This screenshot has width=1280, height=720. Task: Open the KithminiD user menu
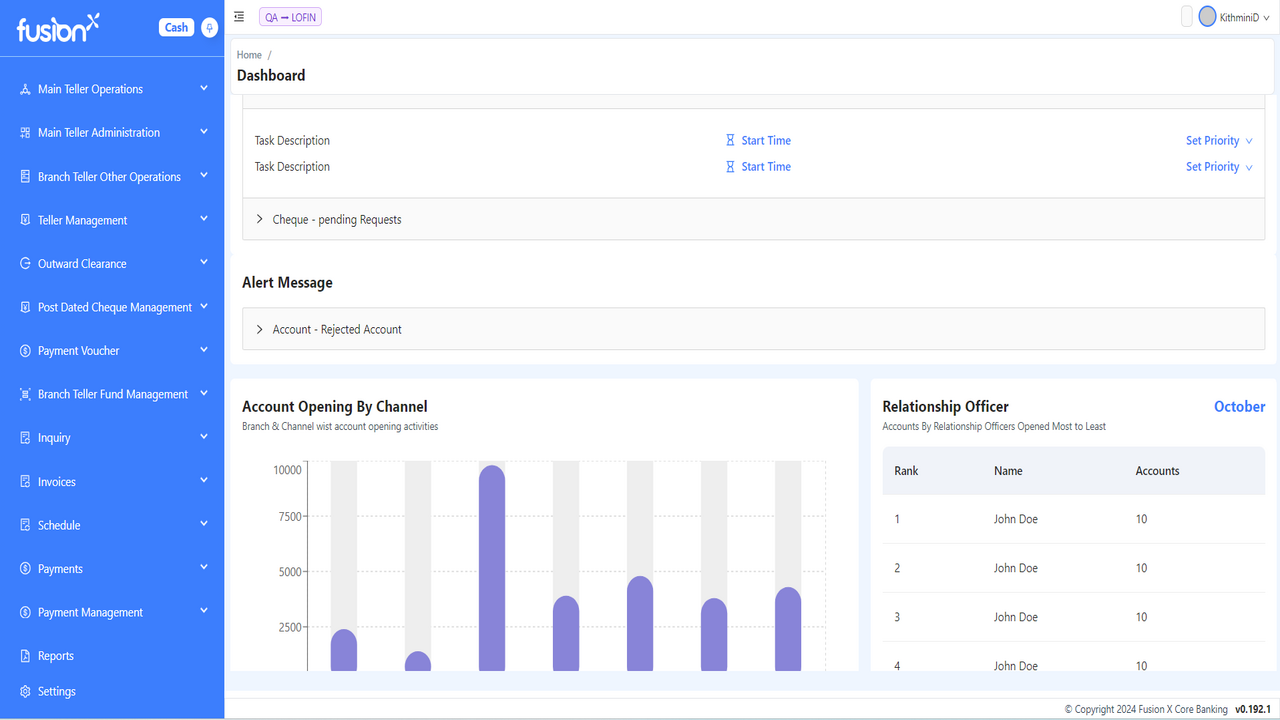tap(1233, 16)
